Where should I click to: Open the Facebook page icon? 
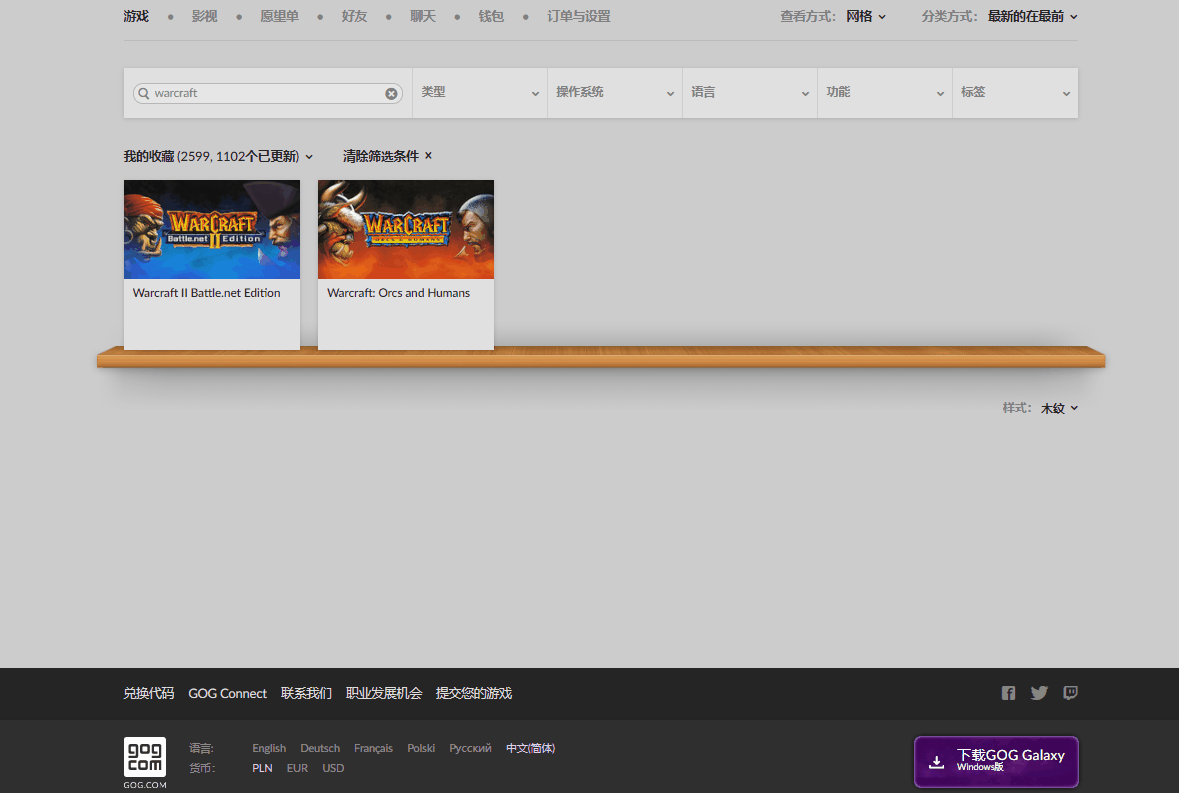1008,693
